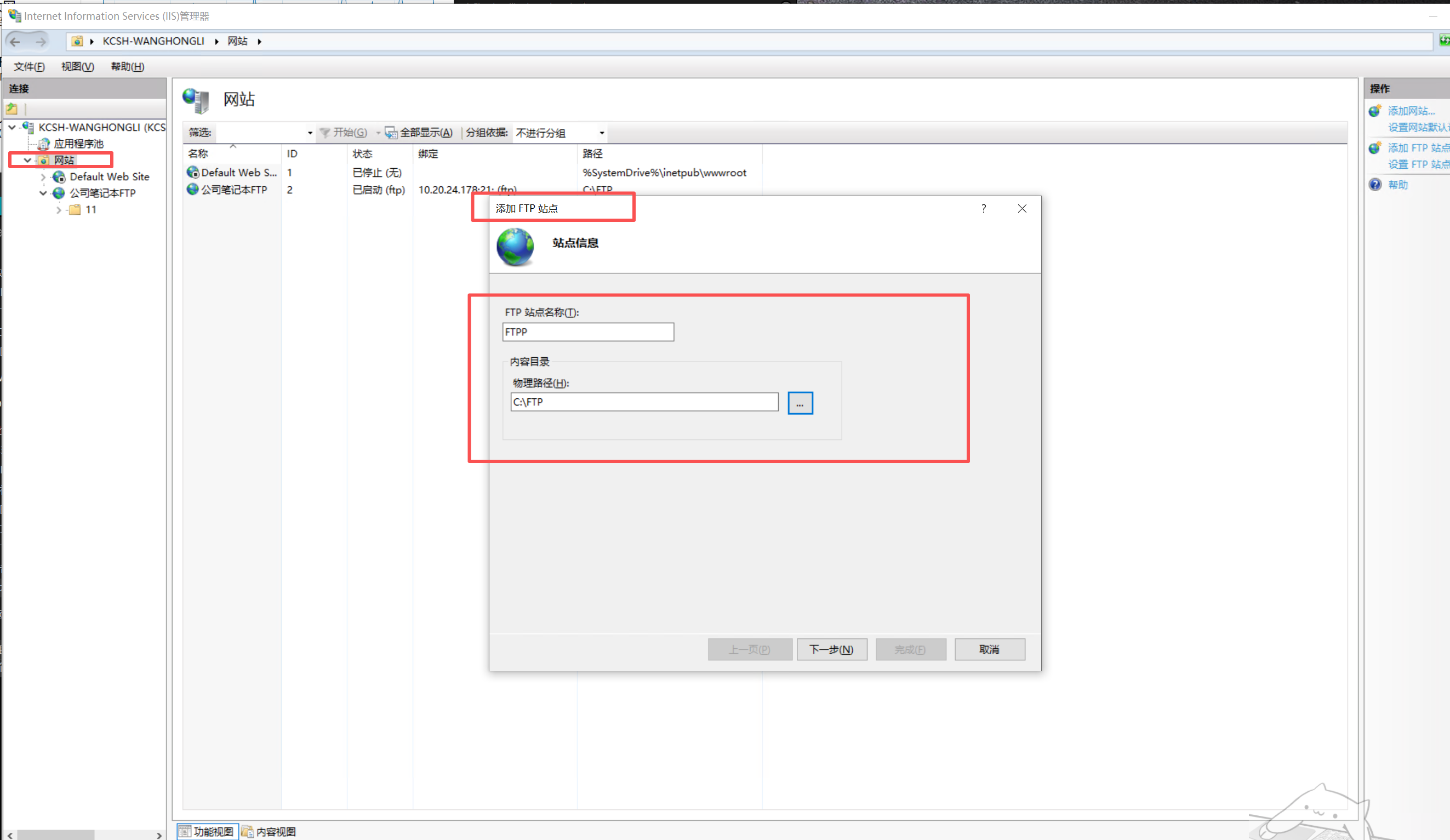Image resolution: width=1450 pixels, height=840 pixels.
Task: Click the FTP site name input field
Action: [587, 332]
